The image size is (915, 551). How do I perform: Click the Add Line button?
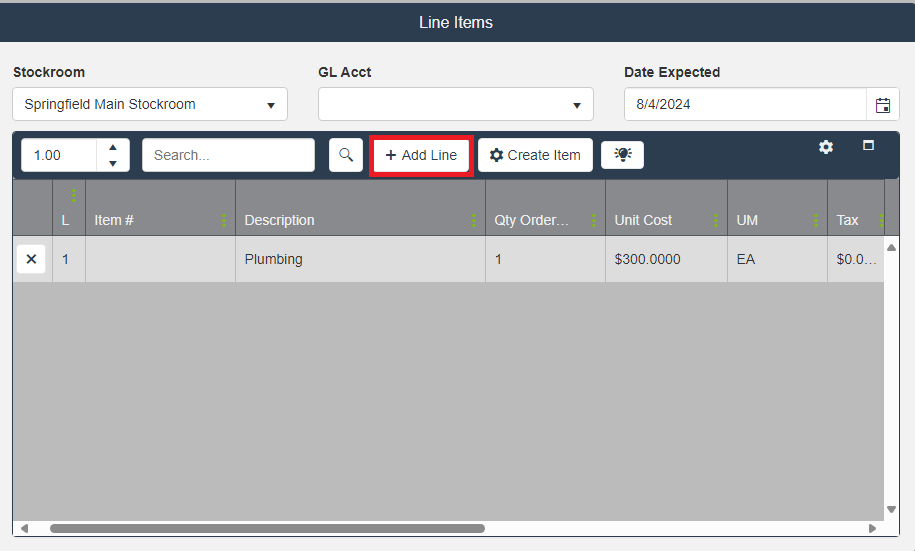tap(421, 155)
